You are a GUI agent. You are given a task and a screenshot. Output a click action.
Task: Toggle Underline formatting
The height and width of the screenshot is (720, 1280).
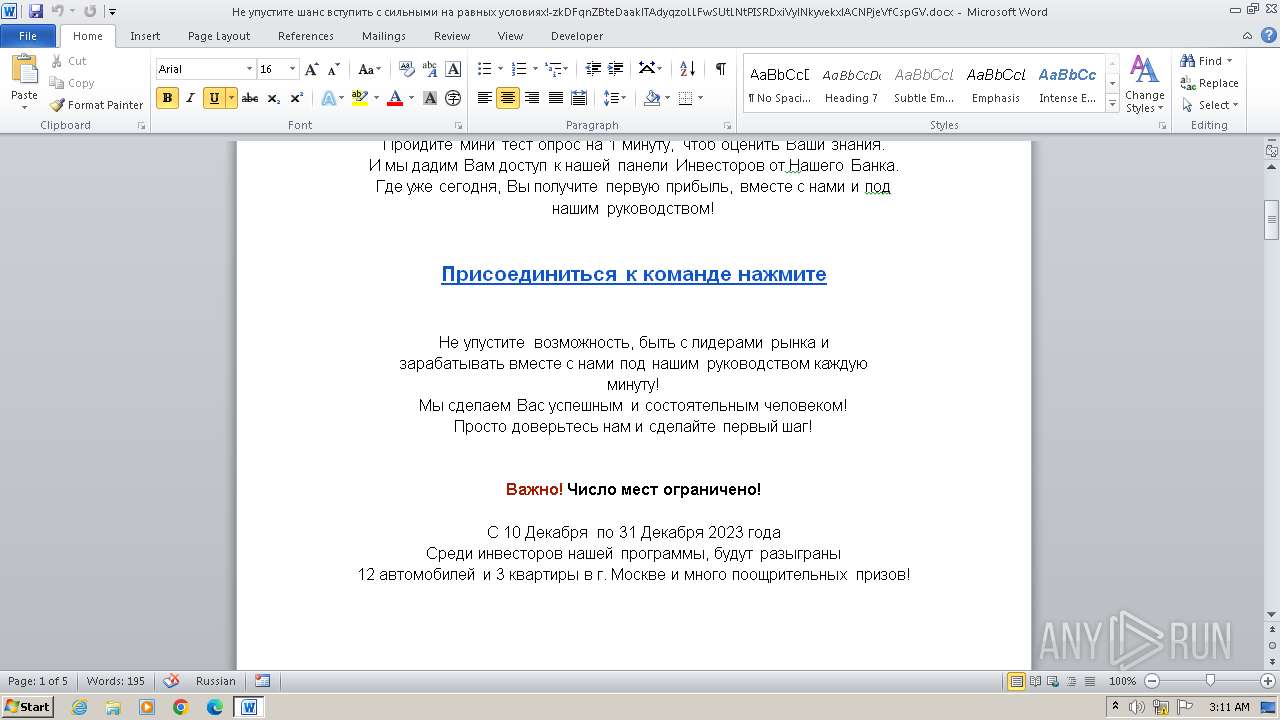point(214,98)
